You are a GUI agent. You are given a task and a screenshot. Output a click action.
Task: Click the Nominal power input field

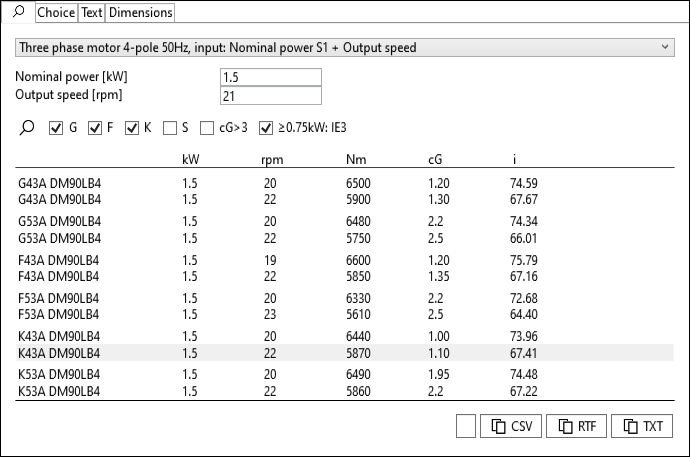[270, 77]
